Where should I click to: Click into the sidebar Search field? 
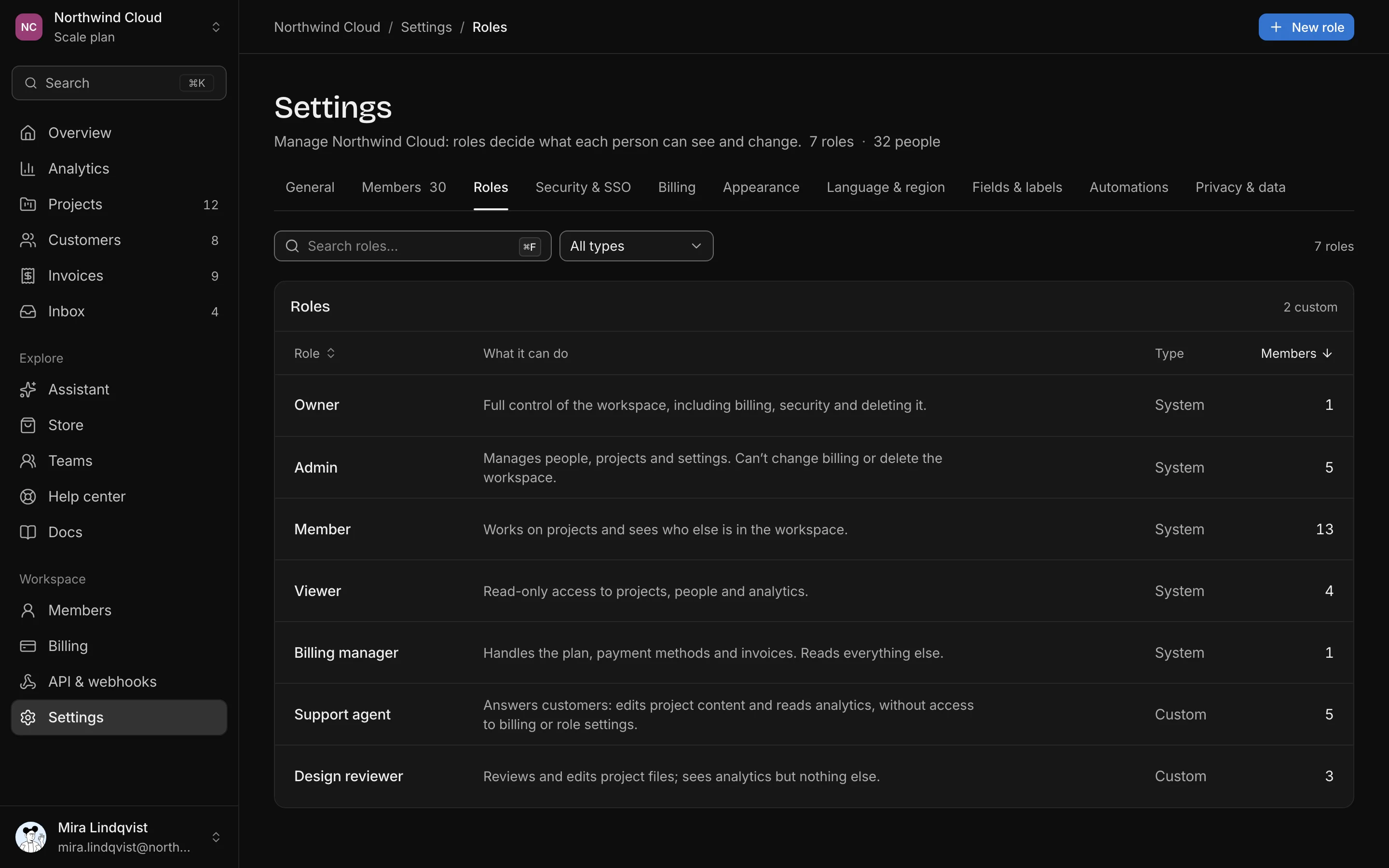(119, 83)
